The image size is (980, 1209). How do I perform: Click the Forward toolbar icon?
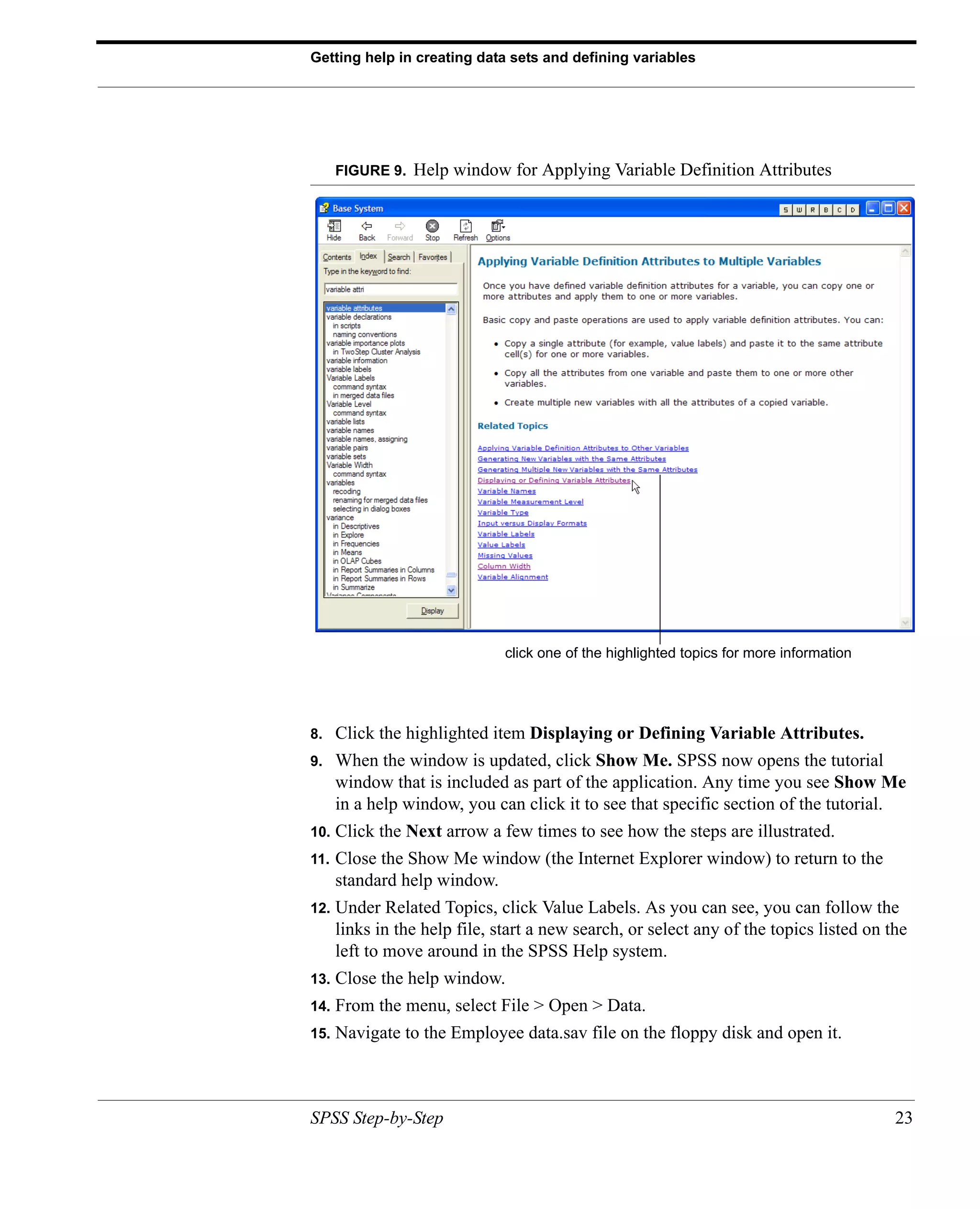pyautogui.click(x=400, y=230)
